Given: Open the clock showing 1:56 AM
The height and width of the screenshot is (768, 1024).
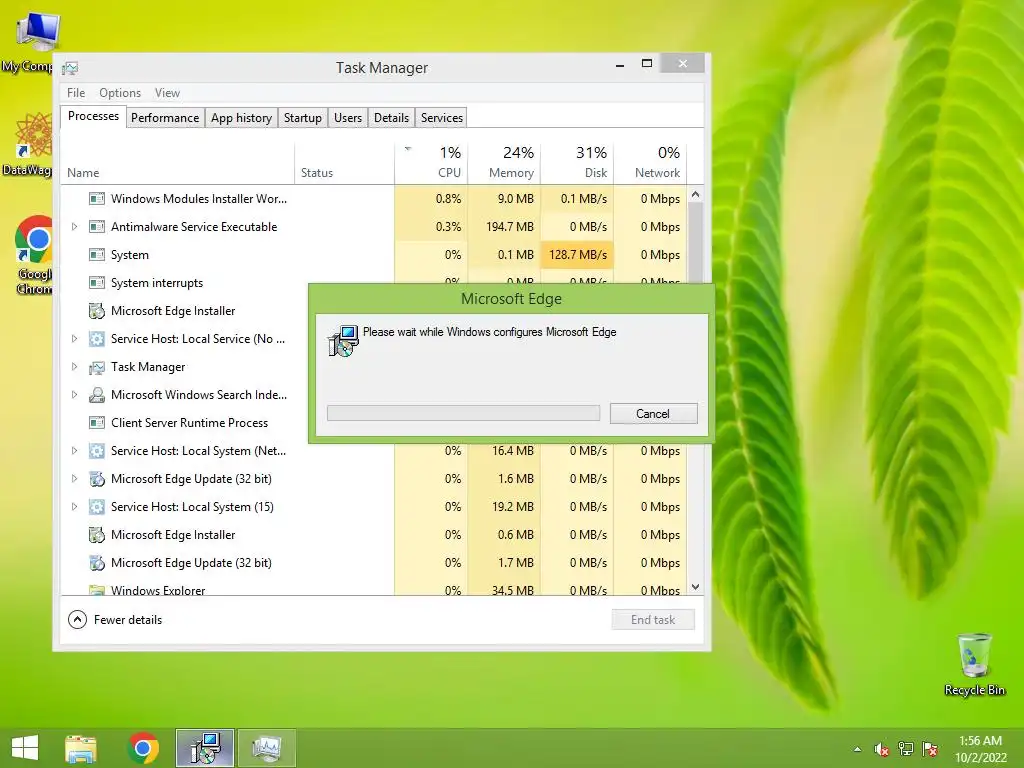Looking at the screenshot, I should (980, 749).
